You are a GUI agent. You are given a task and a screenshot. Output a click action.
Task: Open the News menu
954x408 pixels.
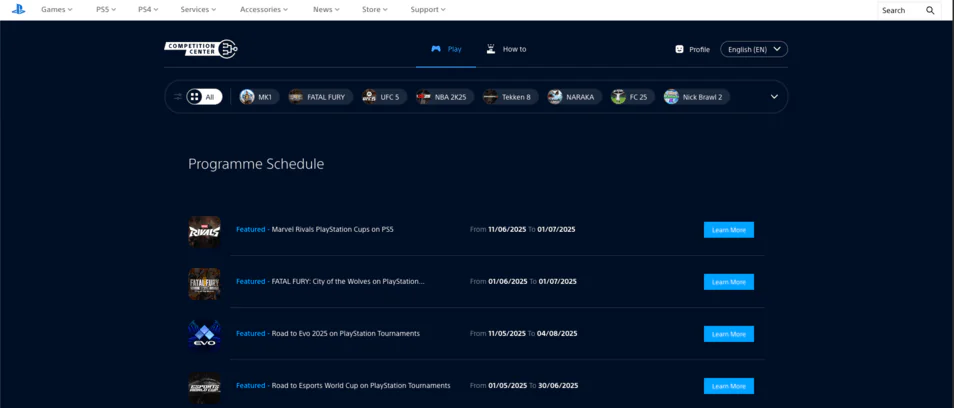point(326,10)
